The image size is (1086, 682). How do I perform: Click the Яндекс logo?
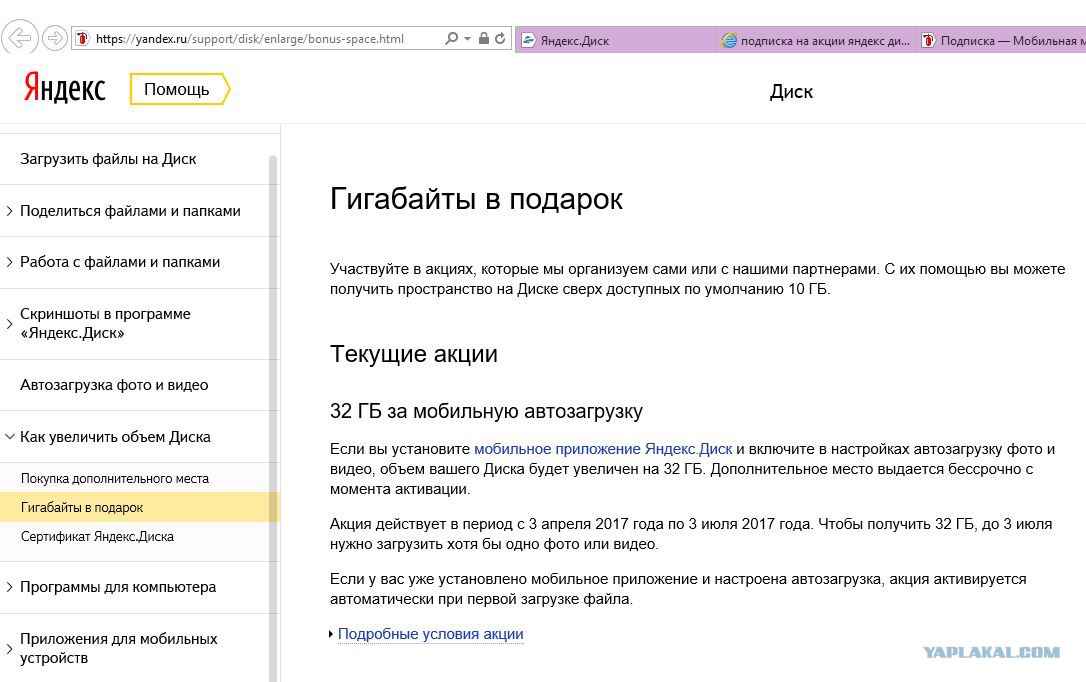point(64,89)
